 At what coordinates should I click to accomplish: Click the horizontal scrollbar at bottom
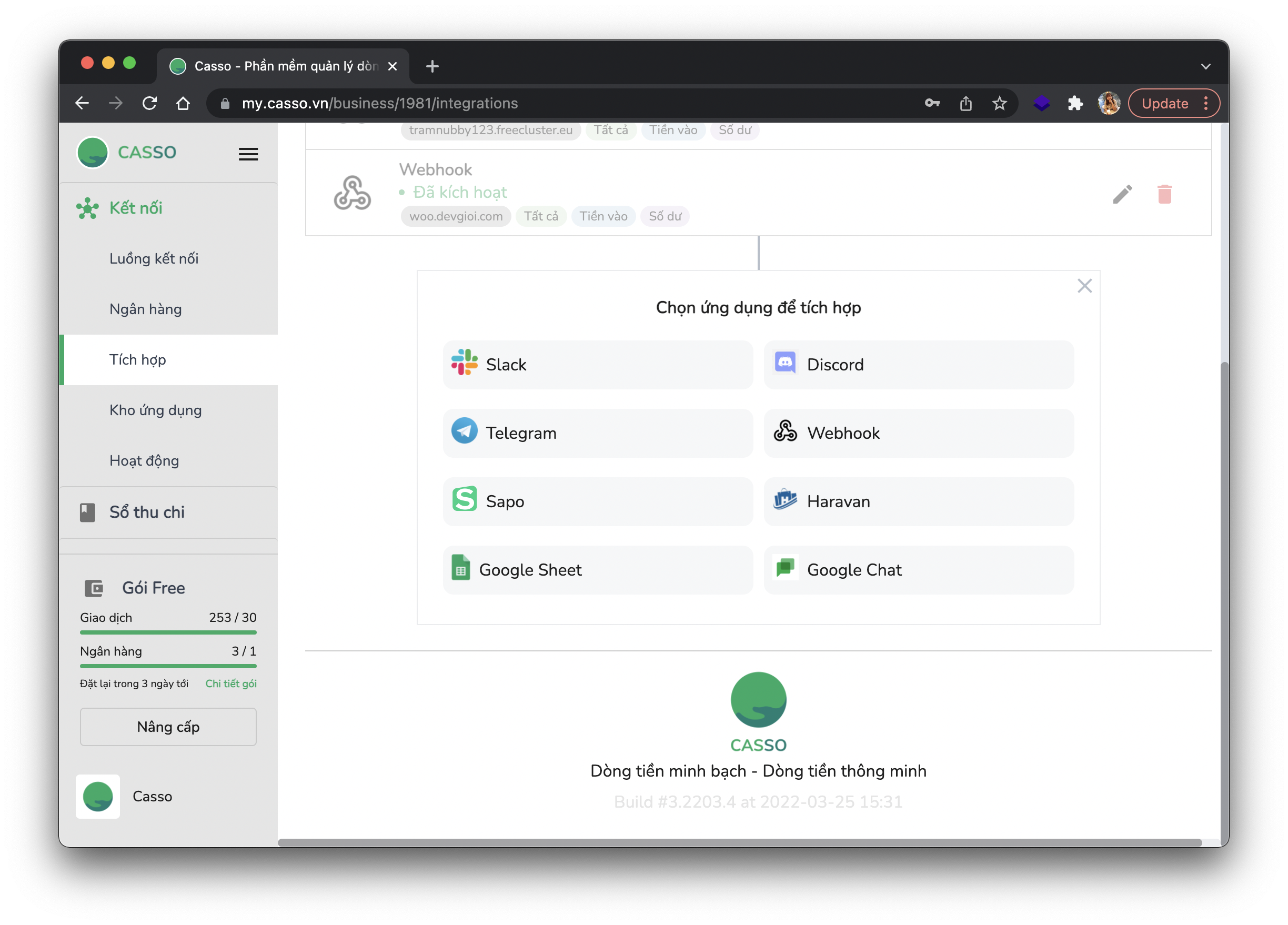(739, 843)
